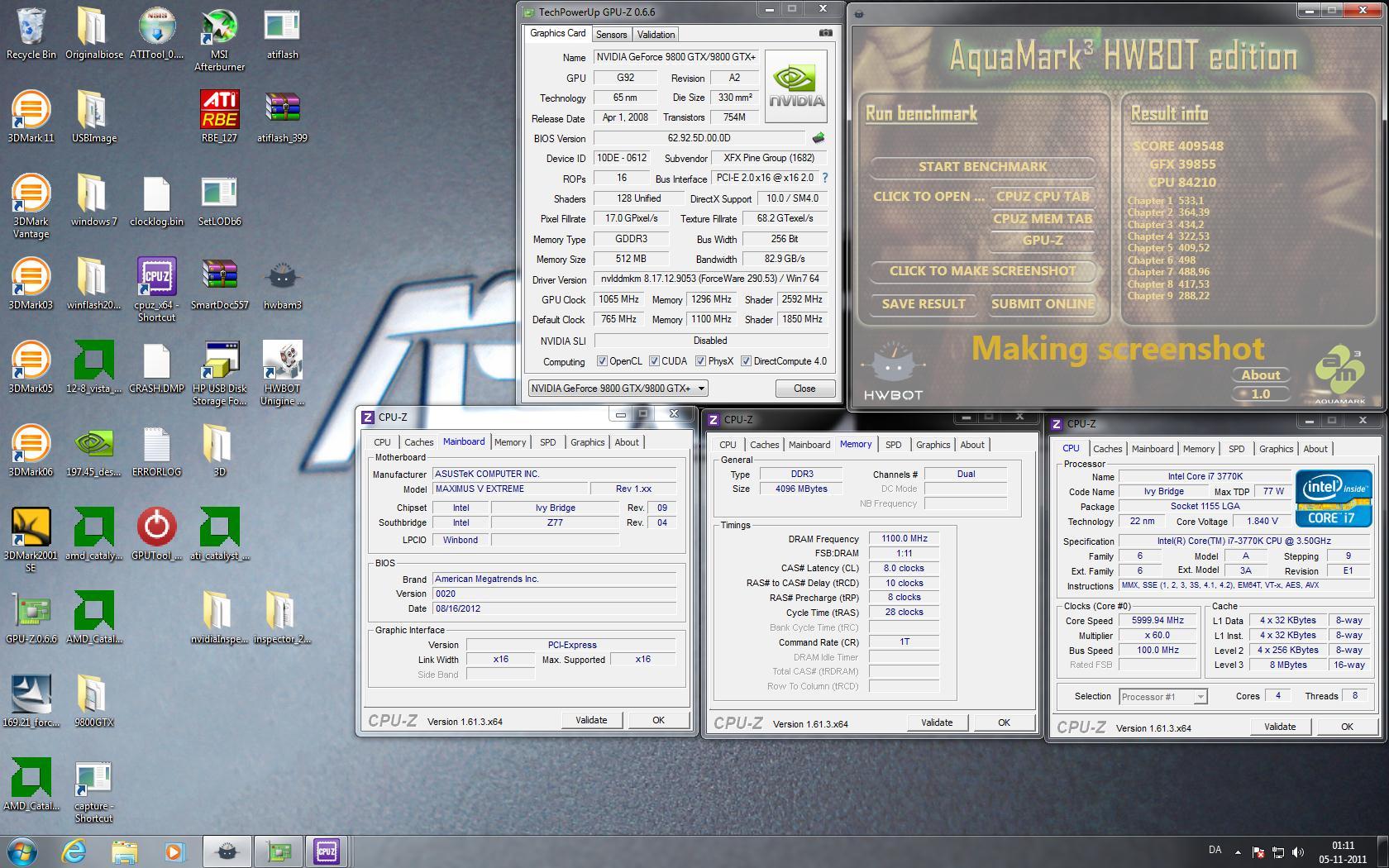Click Show desktop strip at taskbar end
This screenshot has width=1389, height=868.
click(1382, 851)
